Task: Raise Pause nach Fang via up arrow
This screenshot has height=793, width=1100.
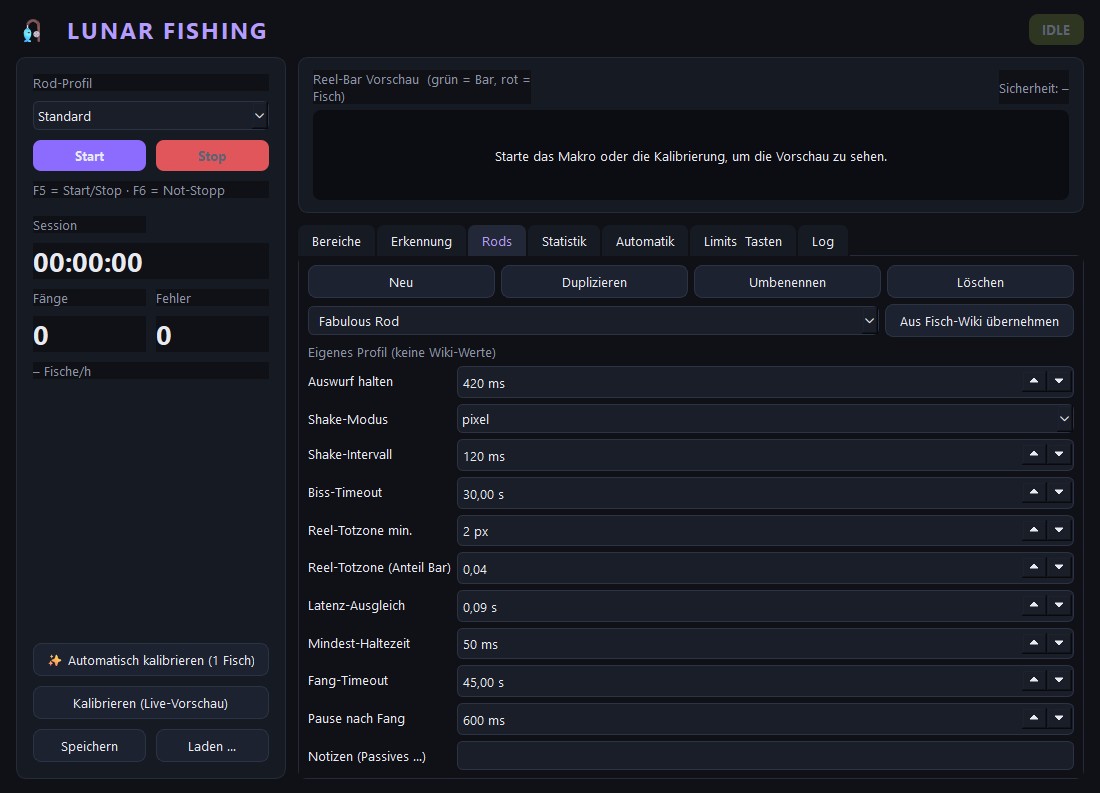Action: pos(1033,718)
